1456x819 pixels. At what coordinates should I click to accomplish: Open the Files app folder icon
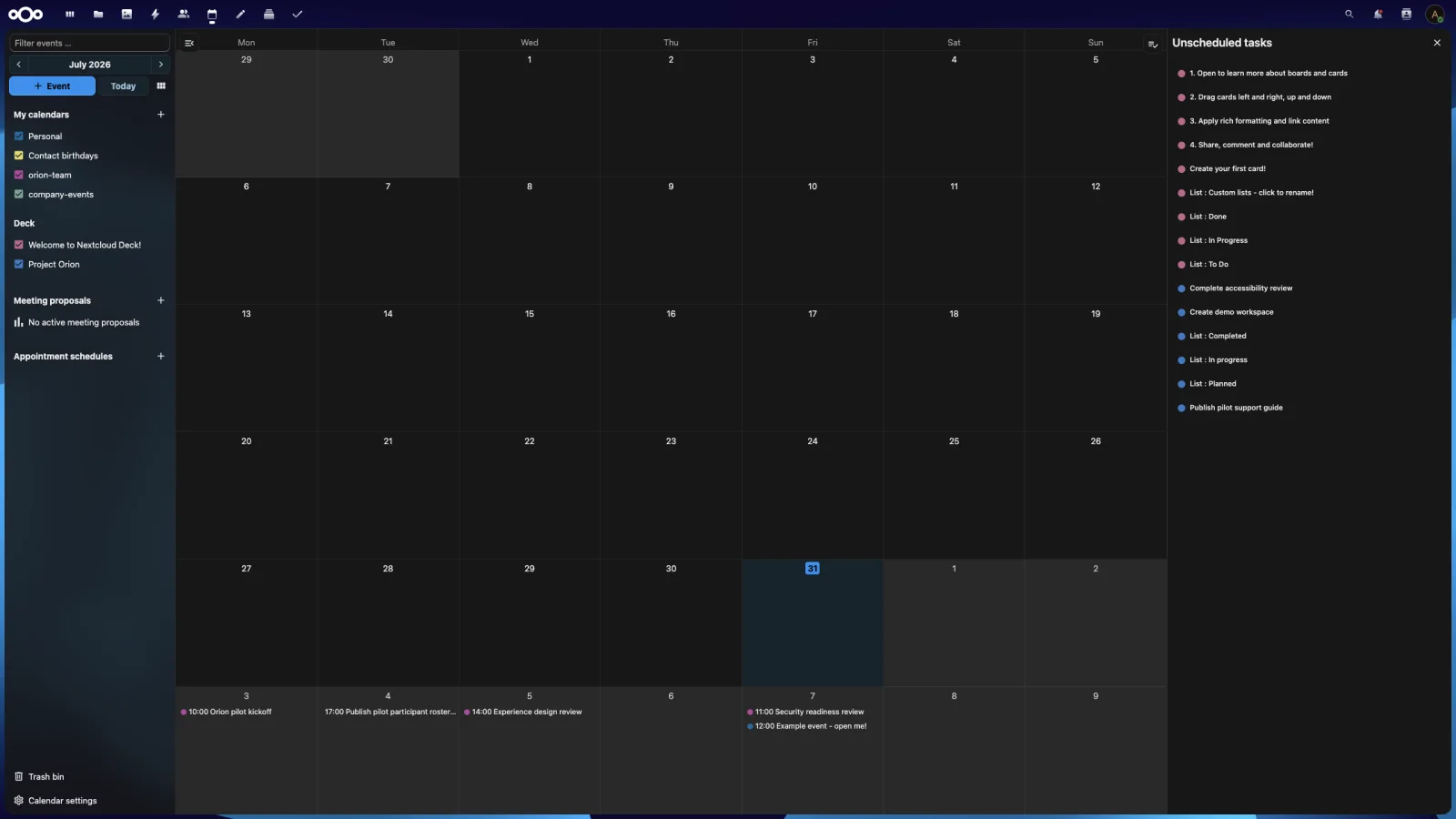click(98, 14)
